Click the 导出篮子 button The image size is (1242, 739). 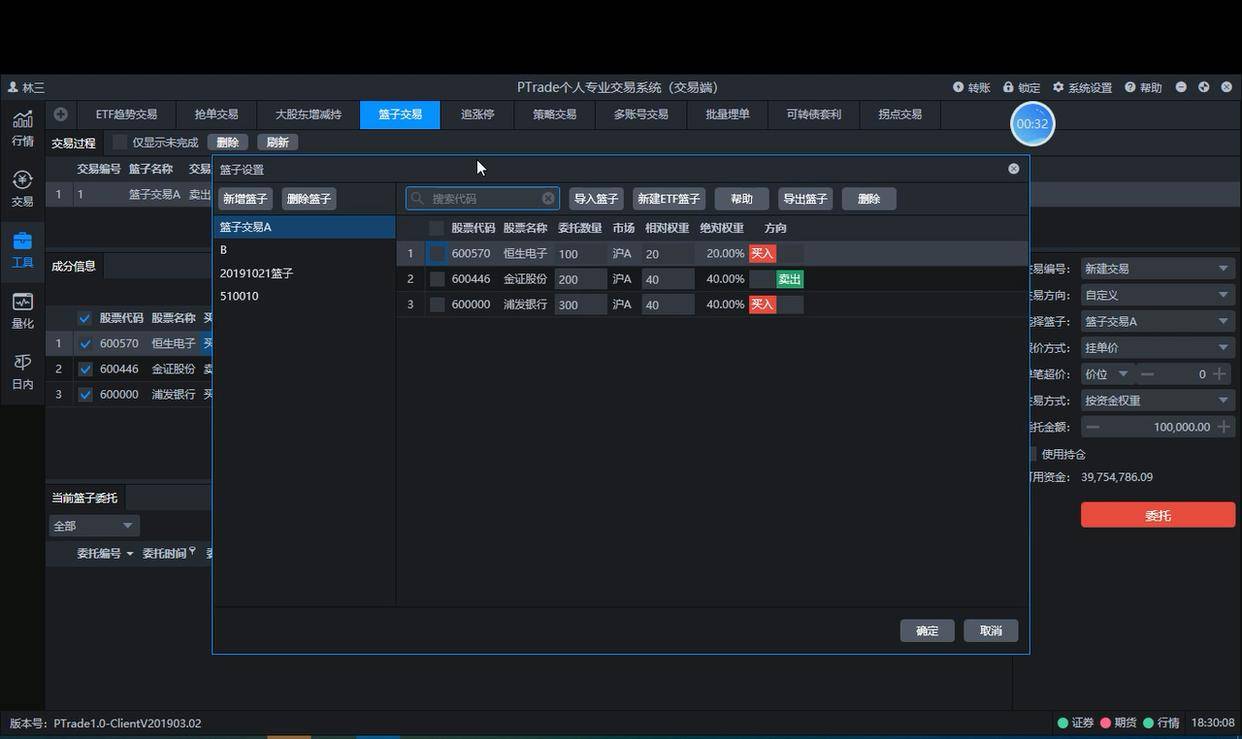click(x=805, y=199)
